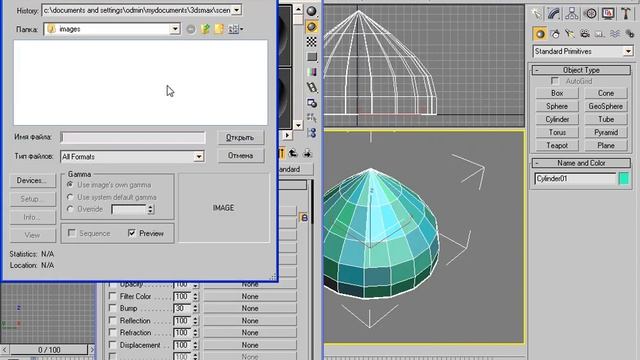The image size is (640, 360).
Task: Open the History path dropdown
Action: tap(236, 10)
